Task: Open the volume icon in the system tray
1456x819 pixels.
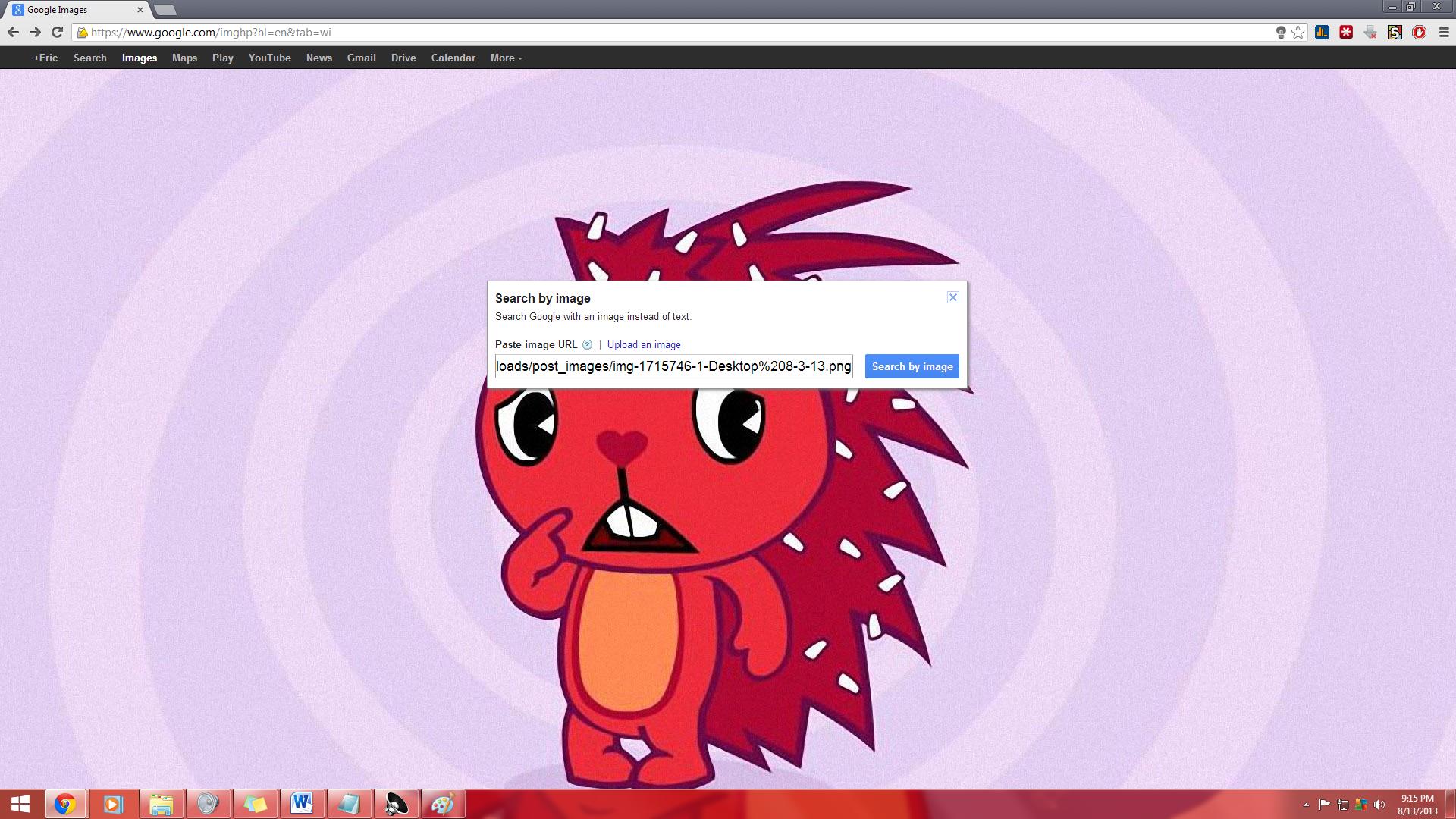Action: coord(1379,804)
